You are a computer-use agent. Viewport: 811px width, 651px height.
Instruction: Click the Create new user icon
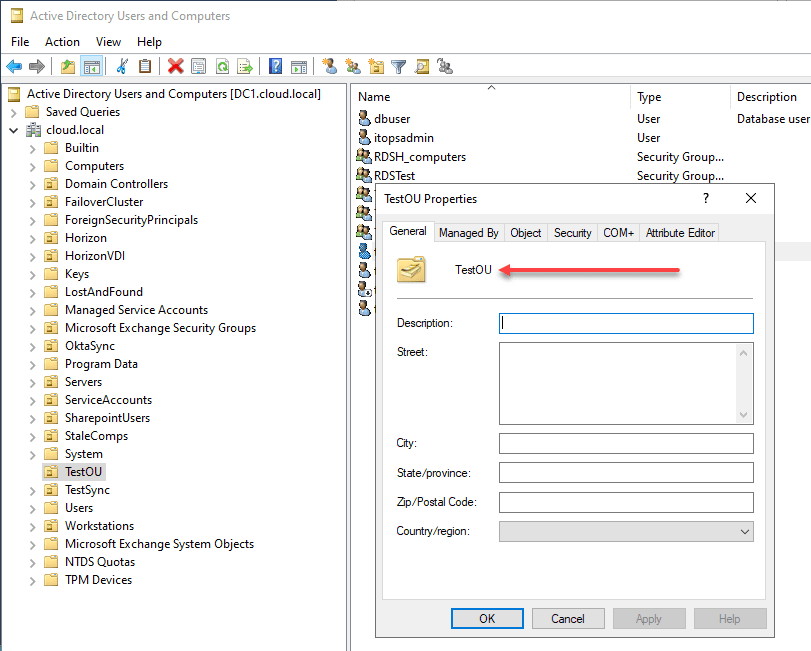pos(329,66)
